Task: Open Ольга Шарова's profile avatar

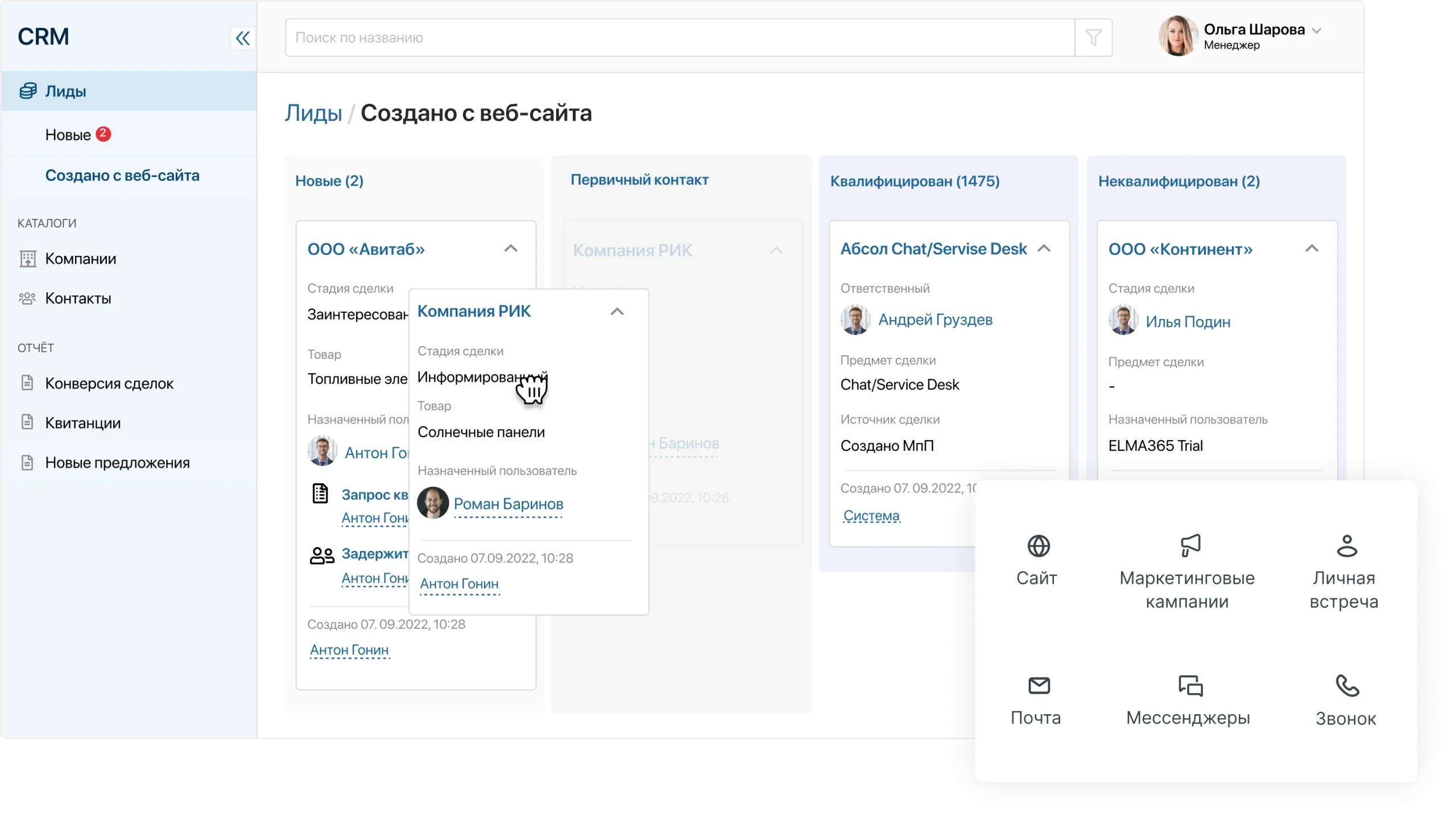Action: [1177, 36]
